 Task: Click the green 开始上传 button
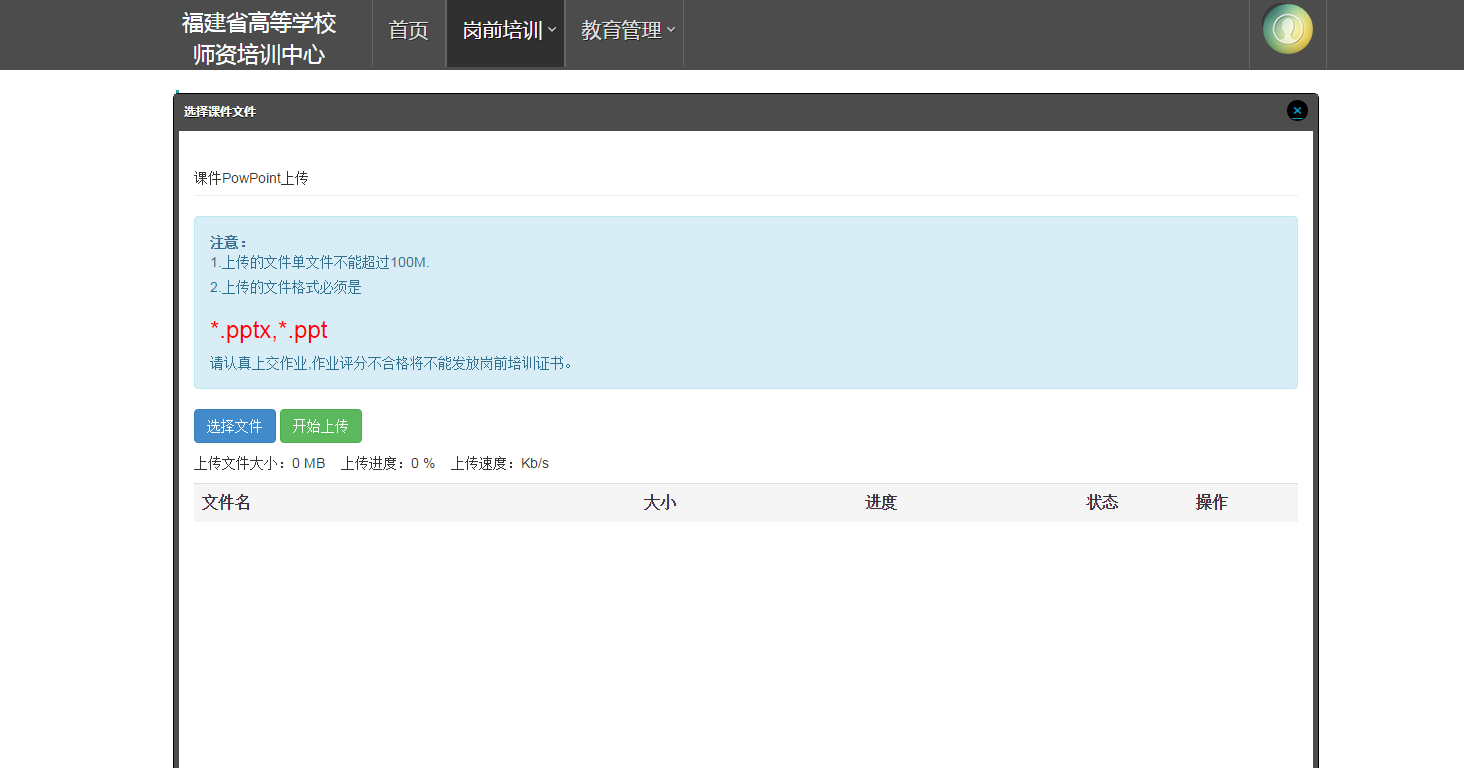pos(320,426)
